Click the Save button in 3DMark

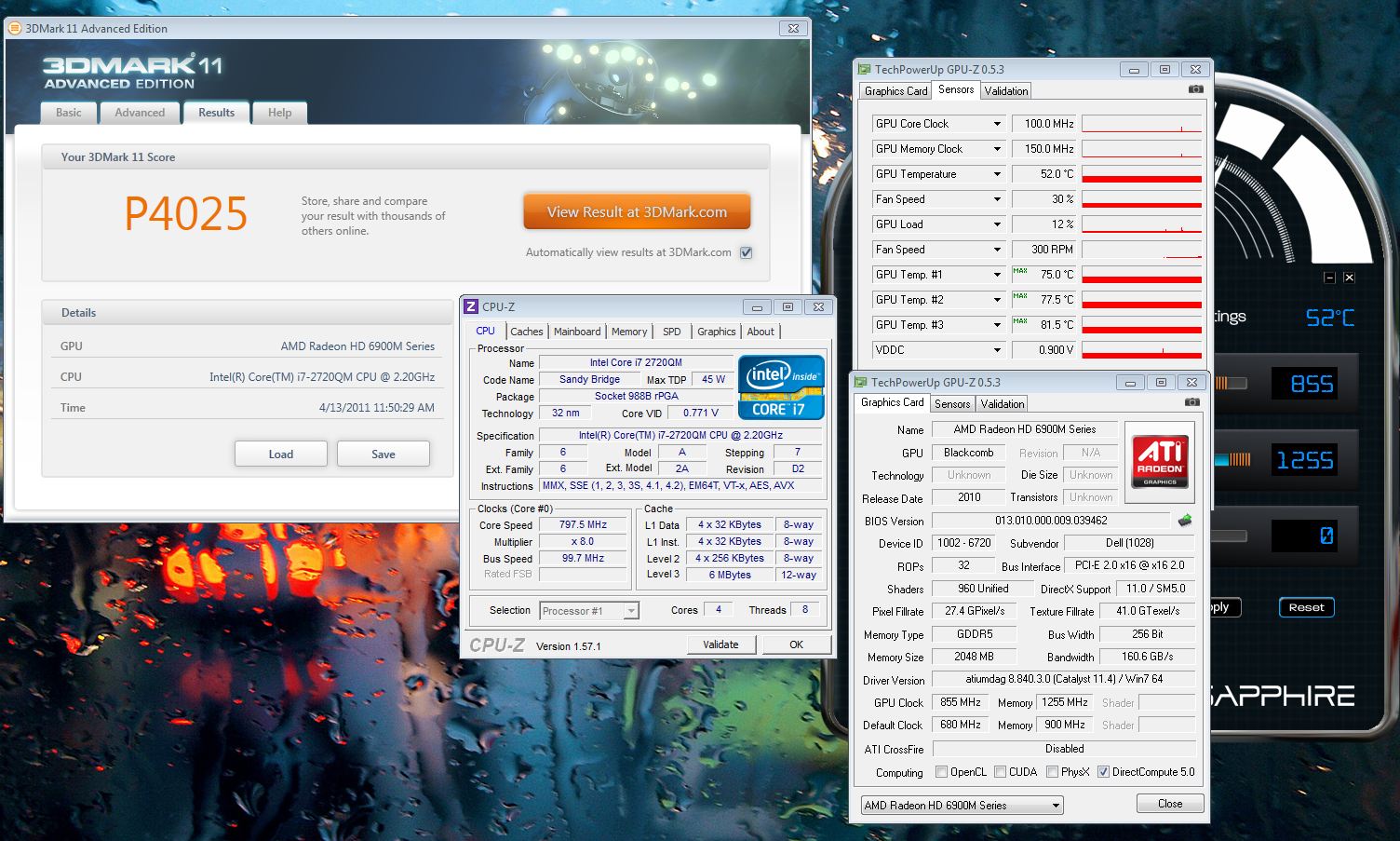pos(384,454)
